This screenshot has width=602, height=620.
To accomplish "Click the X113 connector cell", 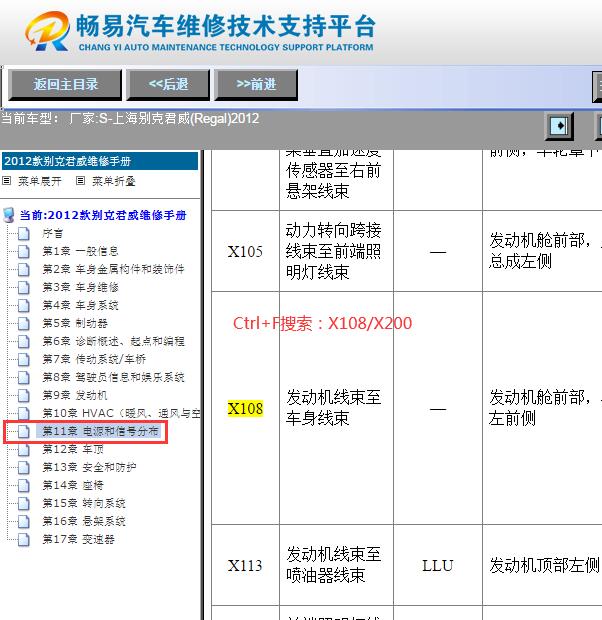I will tap(245, 565).
